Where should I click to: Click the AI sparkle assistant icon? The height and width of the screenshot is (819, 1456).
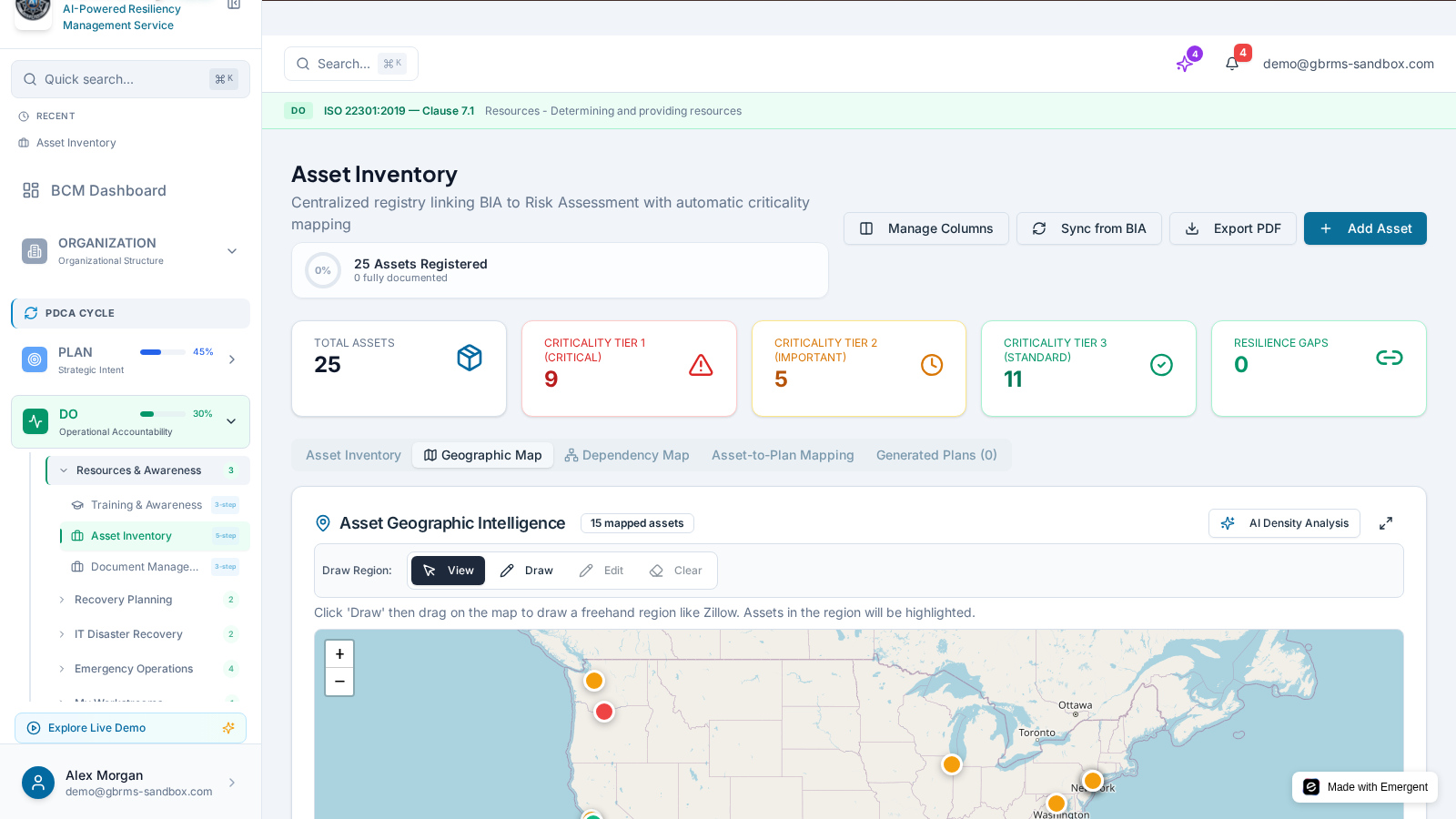[x=1185, y=64]
